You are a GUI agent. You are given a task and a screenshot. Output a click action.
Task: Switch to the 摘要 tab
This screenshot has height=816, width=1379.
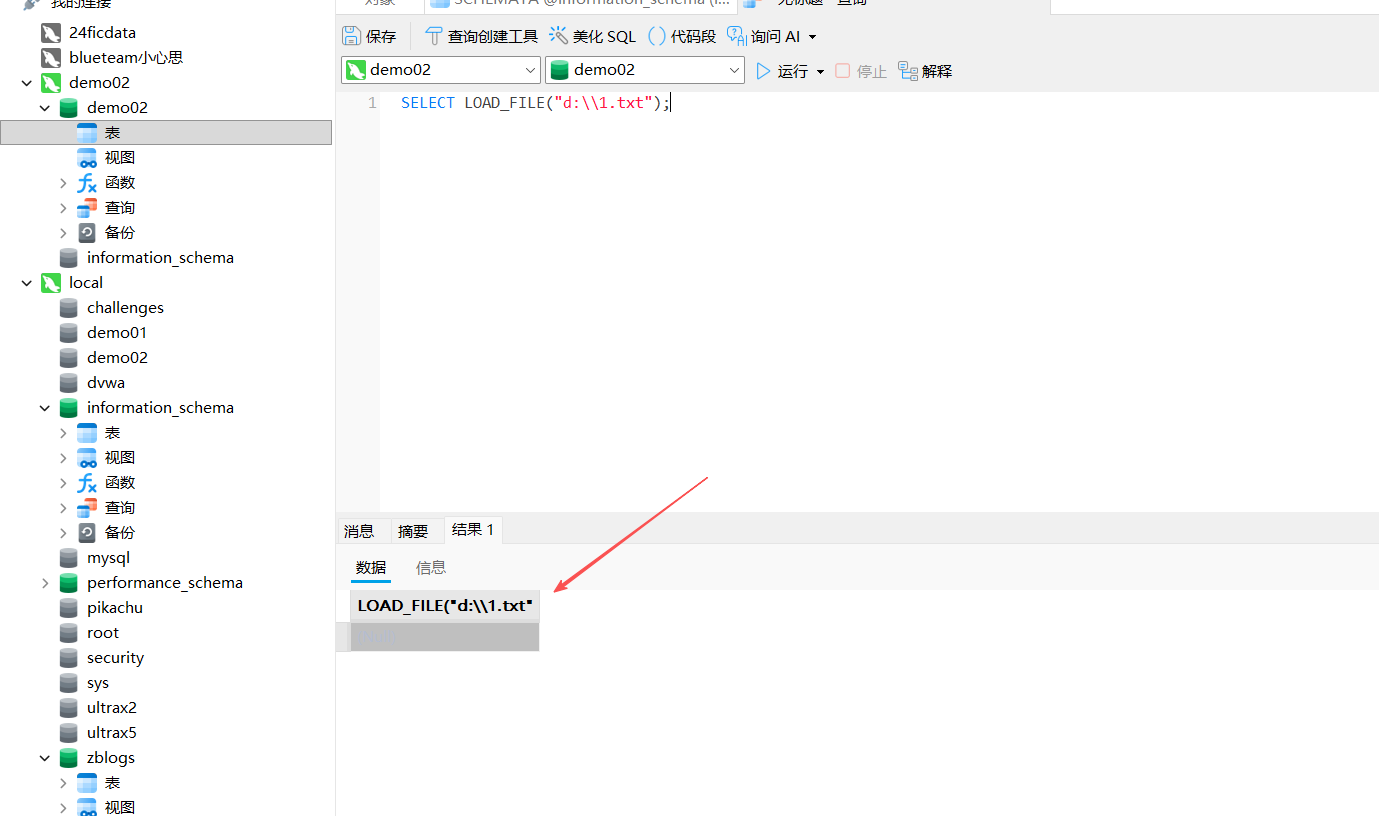413,531
